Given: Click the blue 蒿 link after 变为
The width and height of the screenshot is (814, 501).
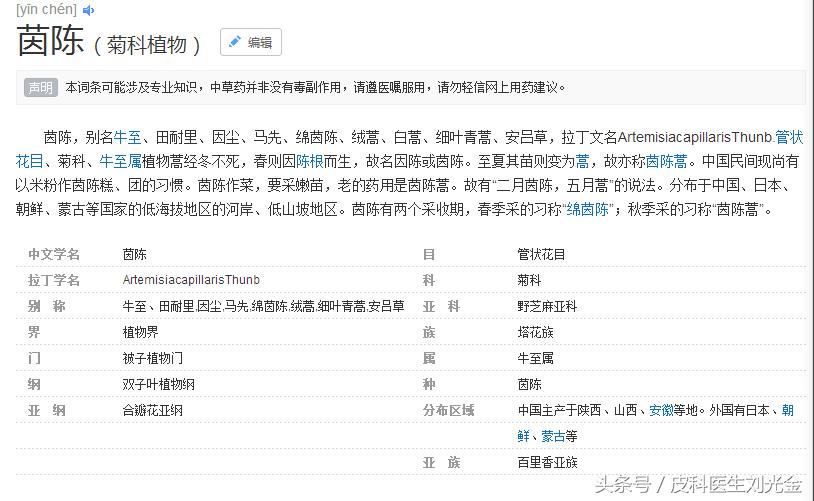Looking at the screenshot, I should pos(582,161).
